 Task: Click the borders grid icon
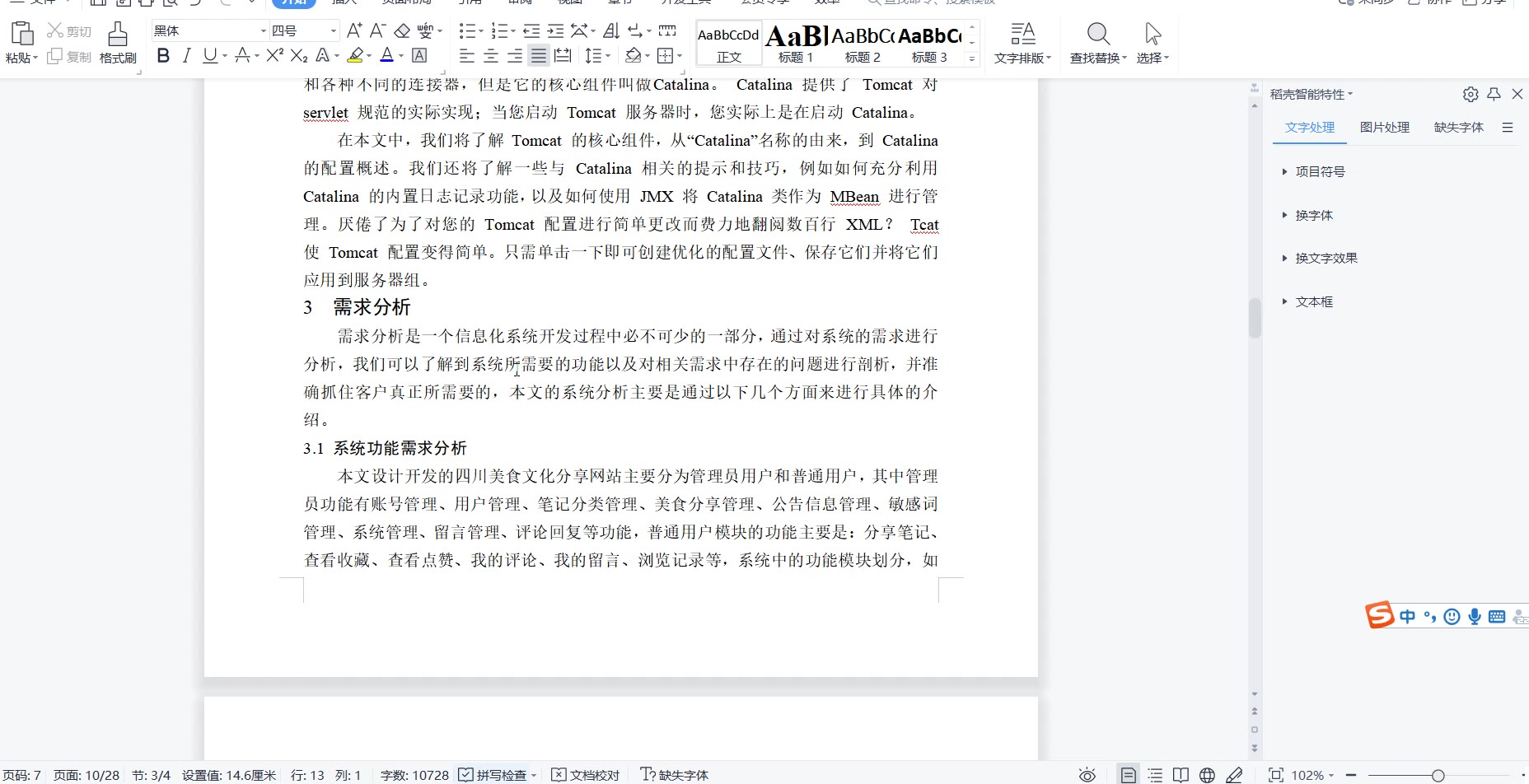666,56
